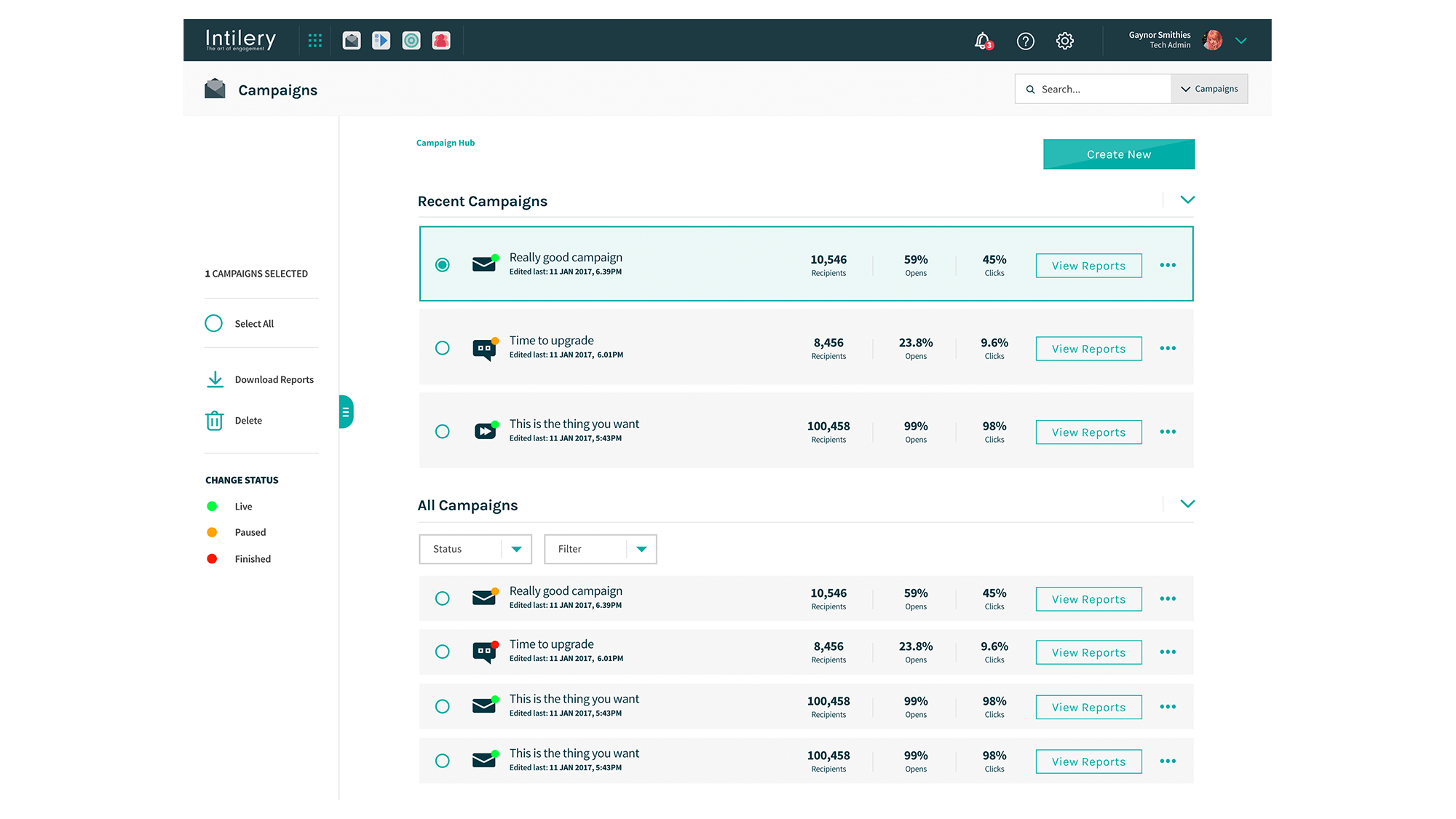Click the Delete trash can icon

(215, 421)
